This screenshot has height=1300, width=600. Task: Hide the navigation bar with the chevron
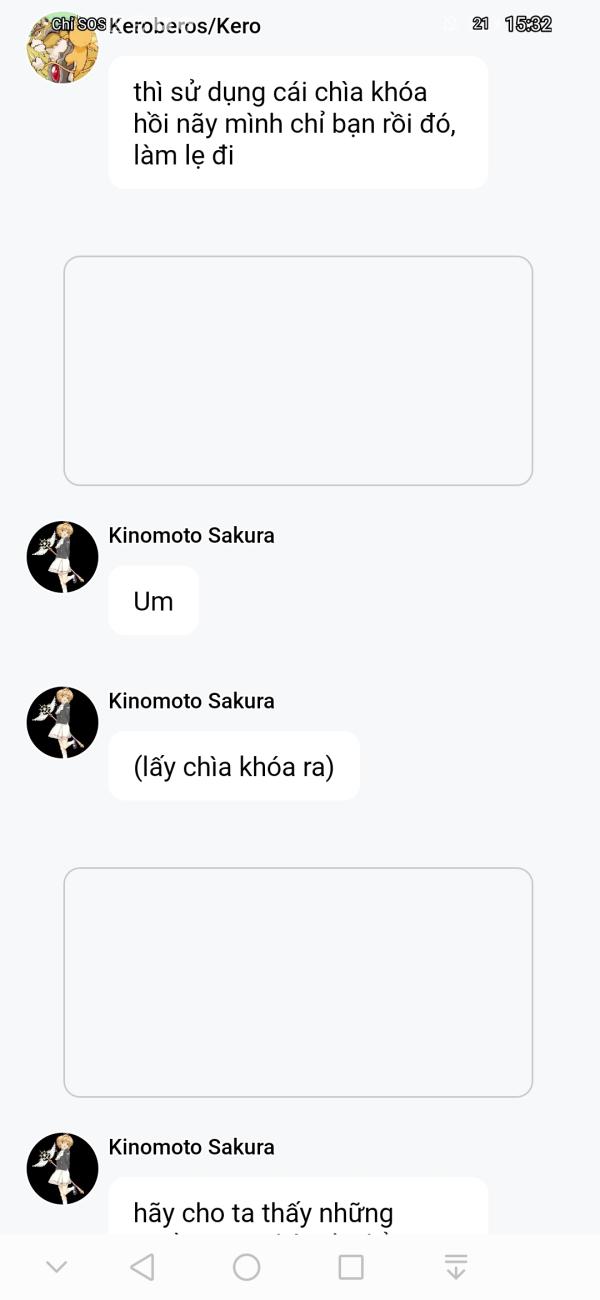click(x=57, y=1267)
